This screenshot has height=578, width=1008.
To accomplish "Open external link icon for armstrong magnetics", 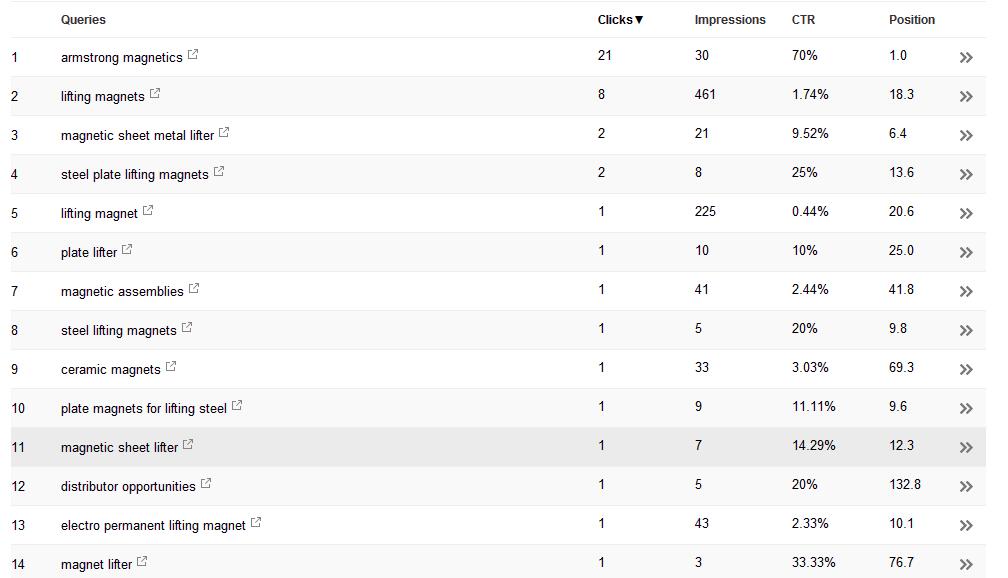I will pos(193,55).
